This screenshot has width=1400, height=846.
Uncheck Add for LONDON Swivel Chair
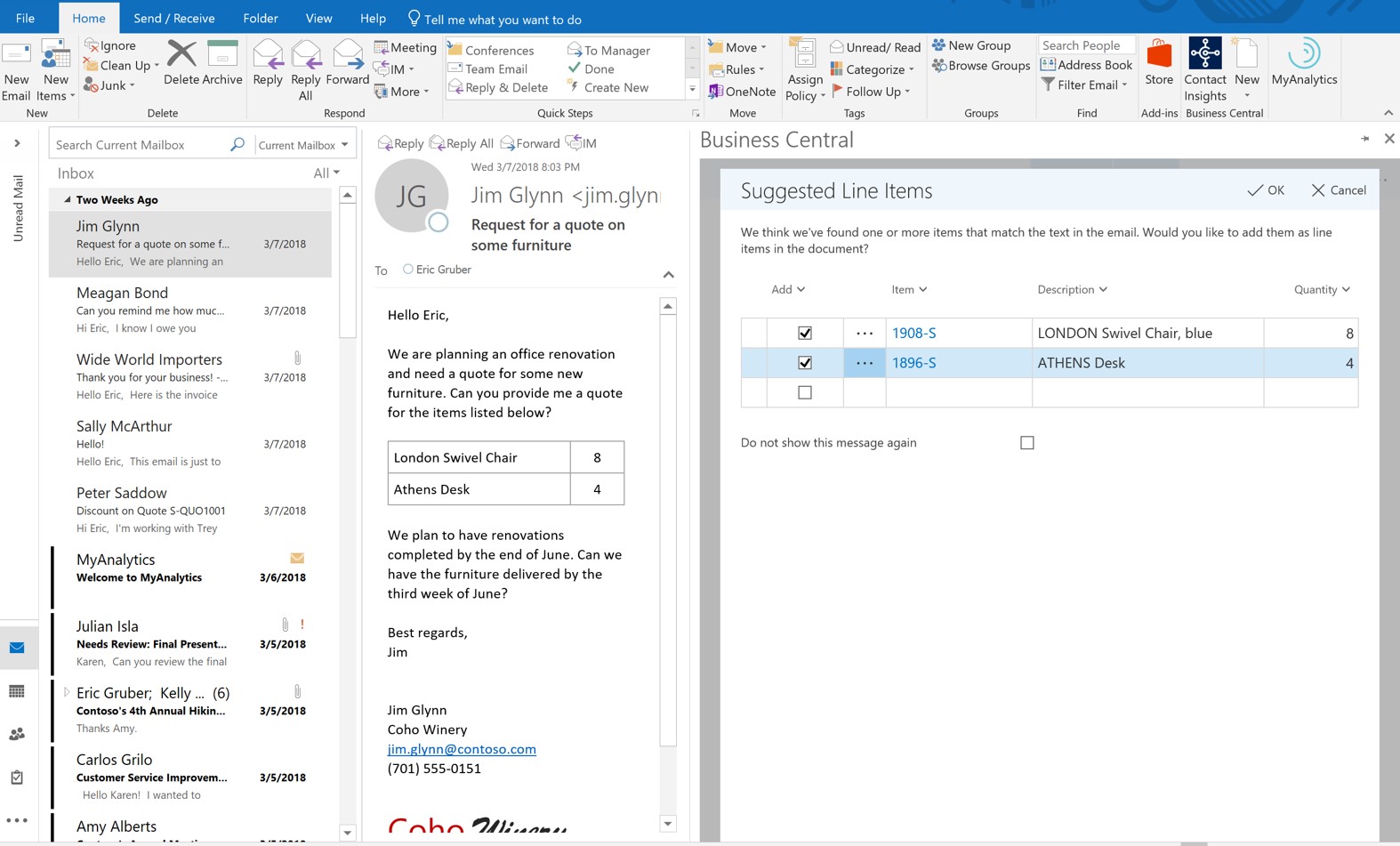point(805,333)
